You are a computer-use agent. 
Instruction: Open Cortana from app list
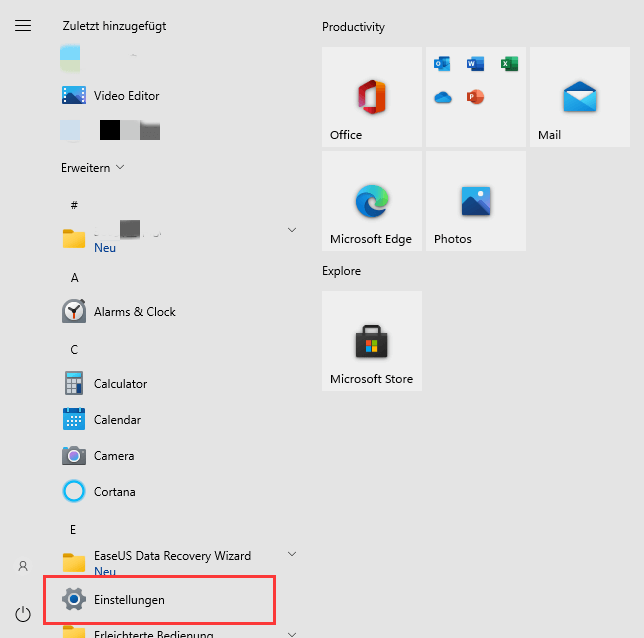point(114,492)
